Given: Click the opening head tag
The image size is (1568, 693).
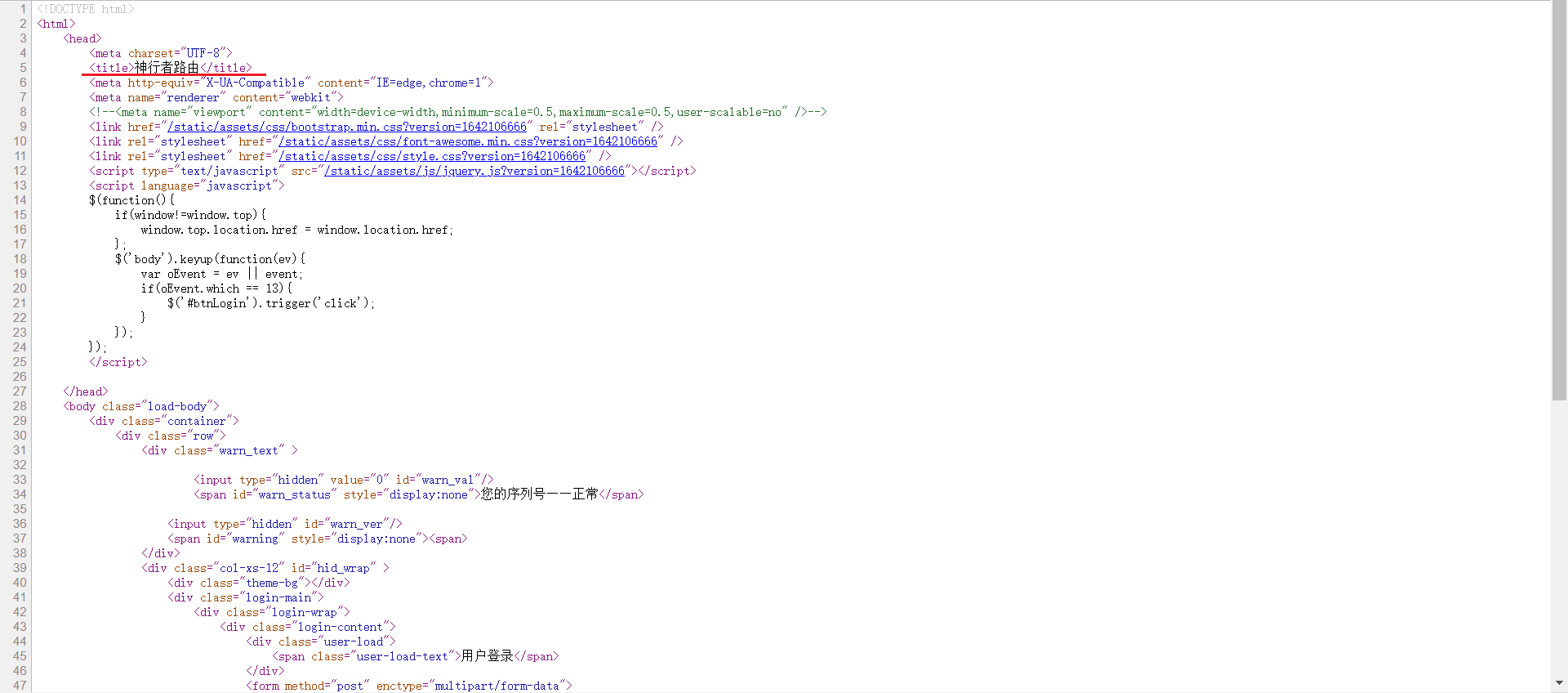Looking at the screenshot, I should click(82, 38).
